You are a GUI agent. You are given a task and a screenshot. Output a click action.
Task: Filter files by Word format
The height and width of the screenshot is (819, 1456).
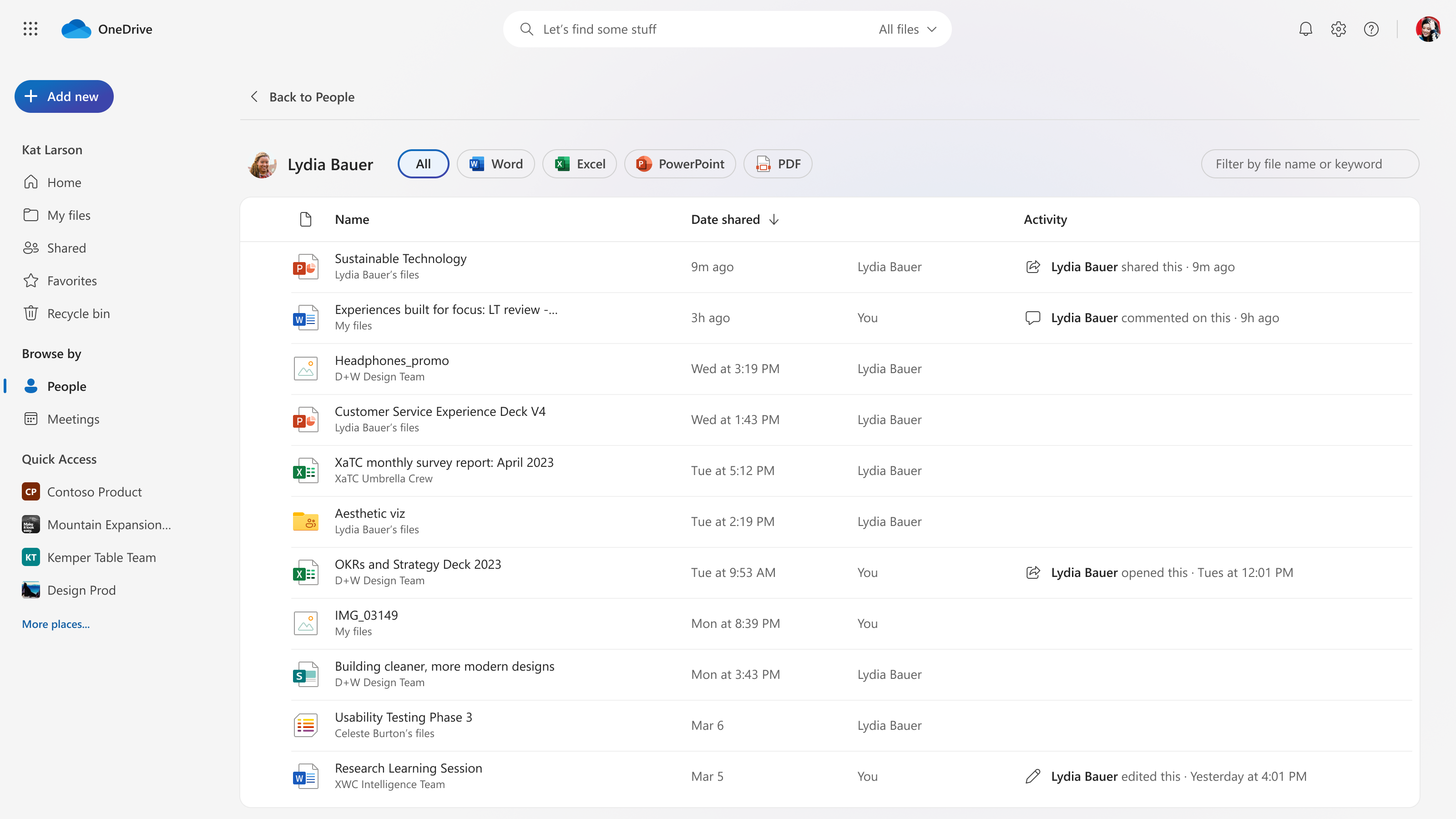[x=495, y=164]
